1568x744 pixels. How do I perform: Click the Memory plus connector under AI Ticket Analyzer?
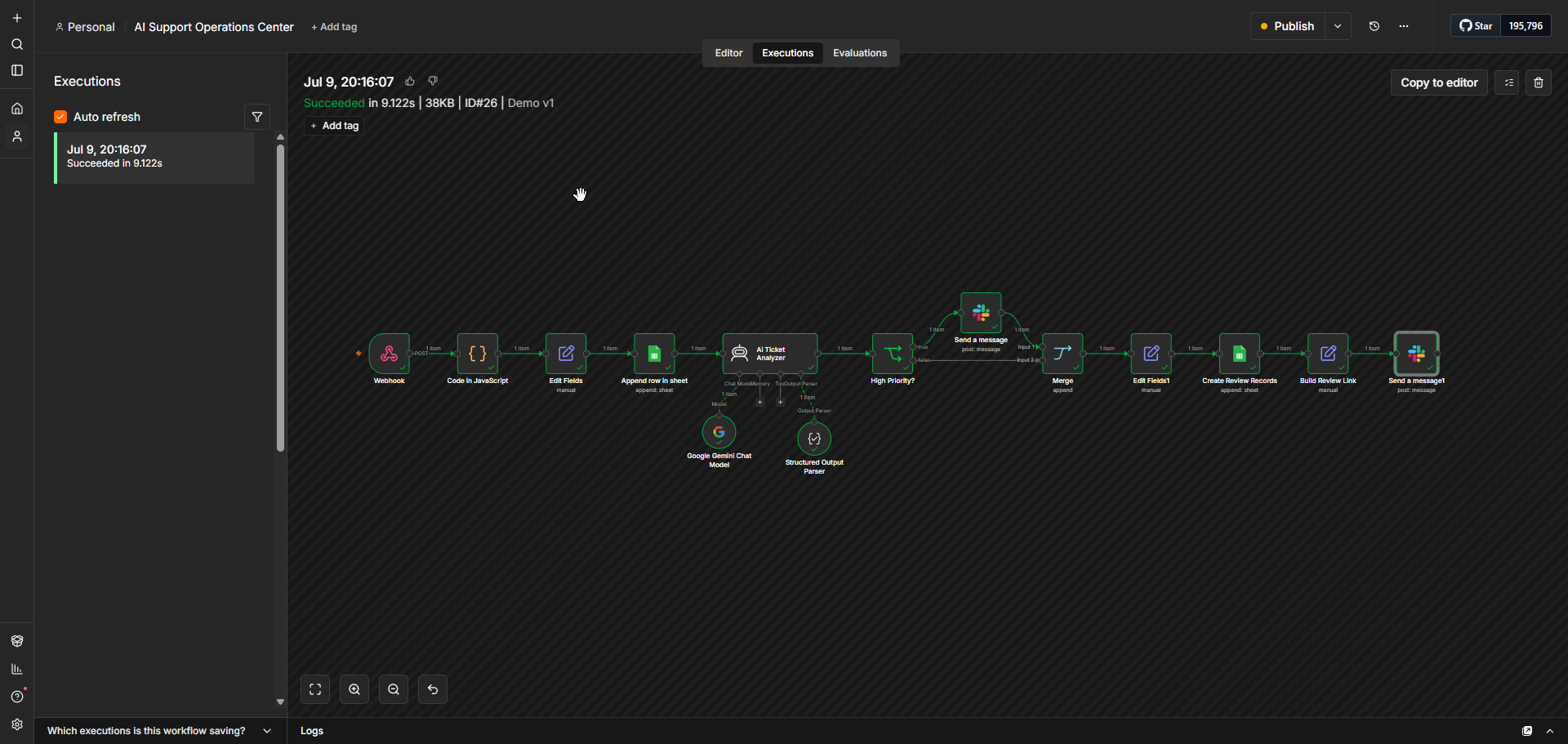click(x=759, y=402)
